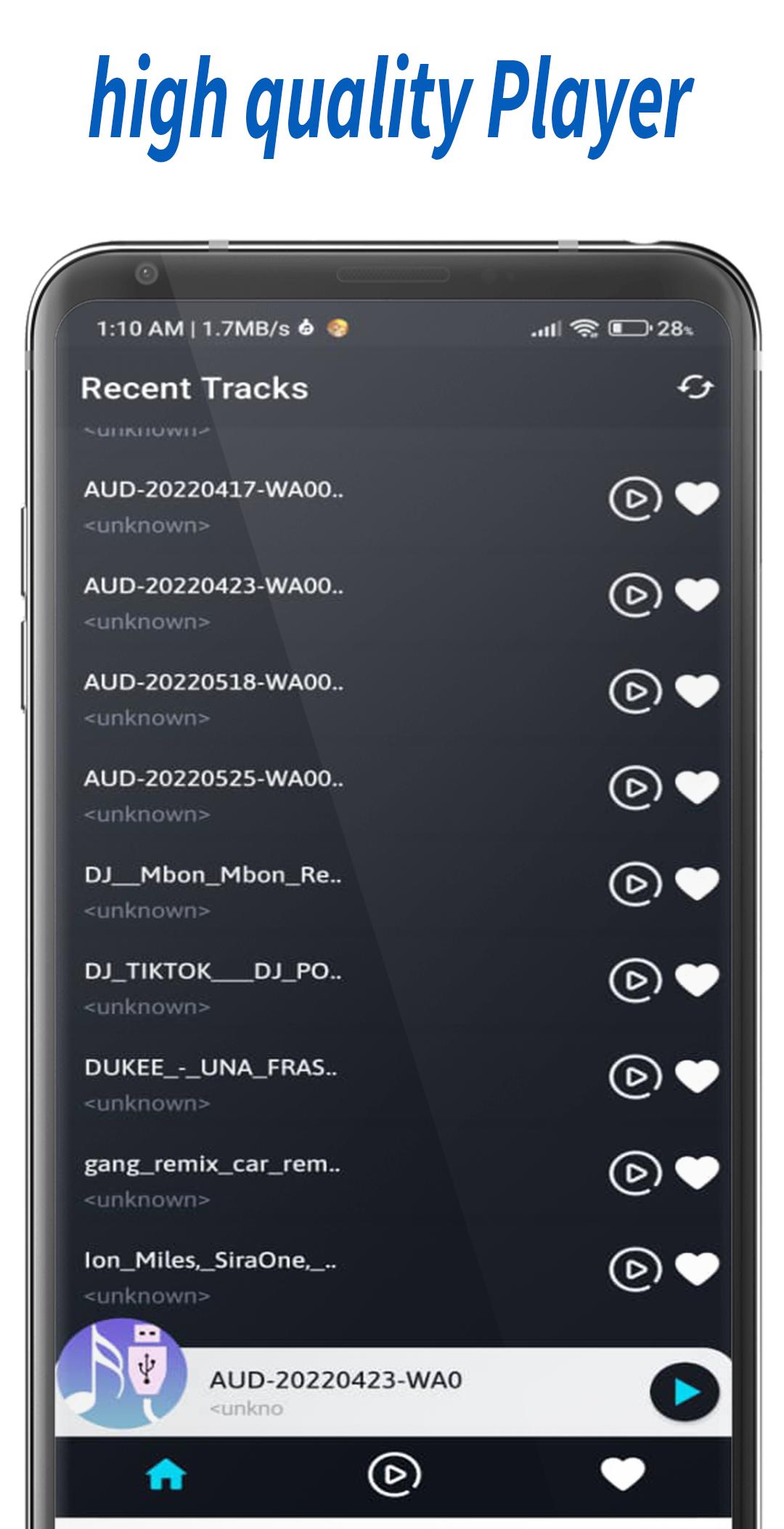Play DJ_TIKTOK____DJ_PO track
This screenshot has width=784, height=1529.
pos(635,980)
